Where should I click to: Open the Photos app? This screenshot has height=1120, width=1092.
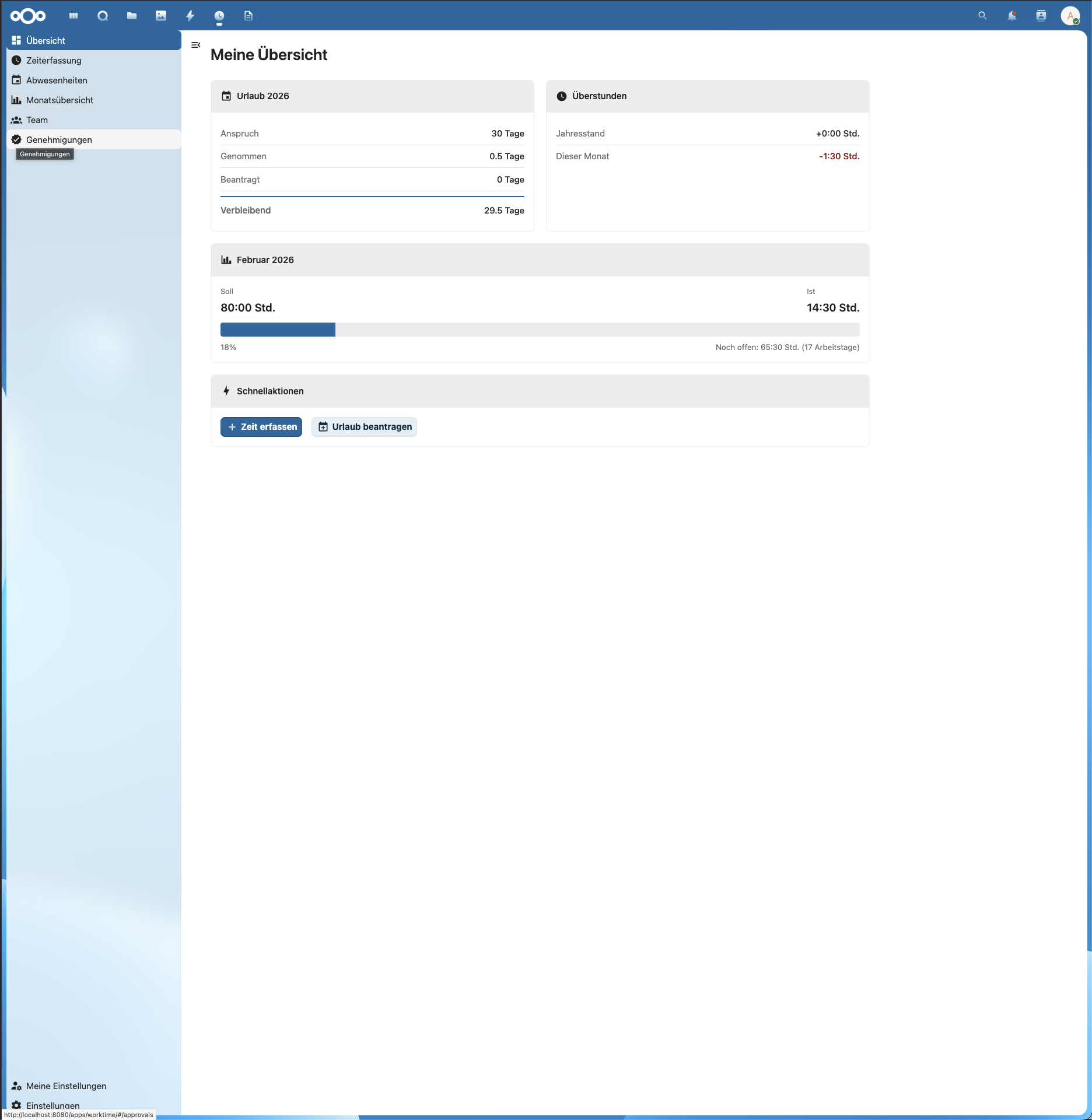click(x=161, y=16)
